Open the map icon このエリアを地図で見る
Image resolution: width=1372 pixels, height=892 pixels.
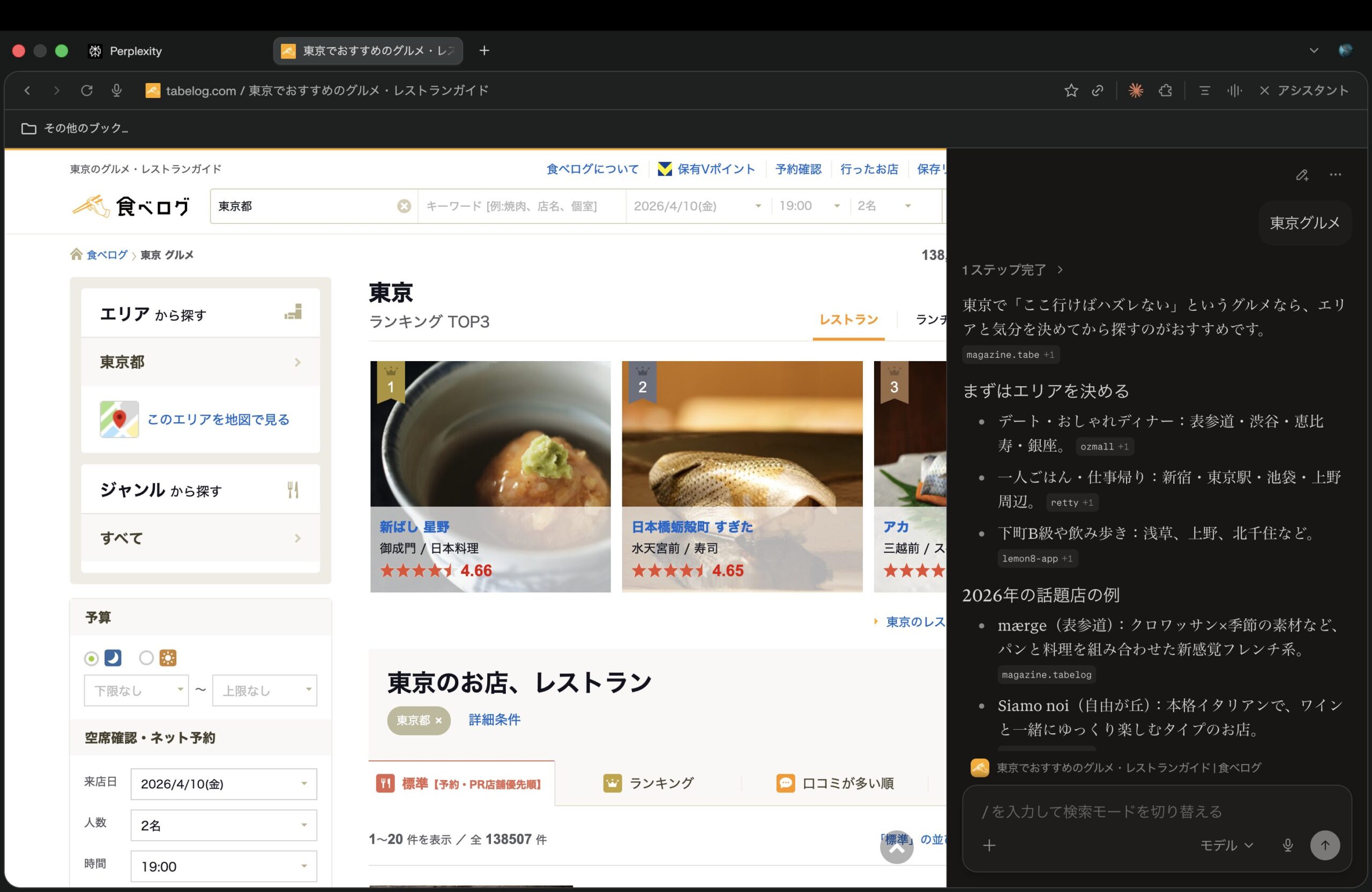pos(119,419)
